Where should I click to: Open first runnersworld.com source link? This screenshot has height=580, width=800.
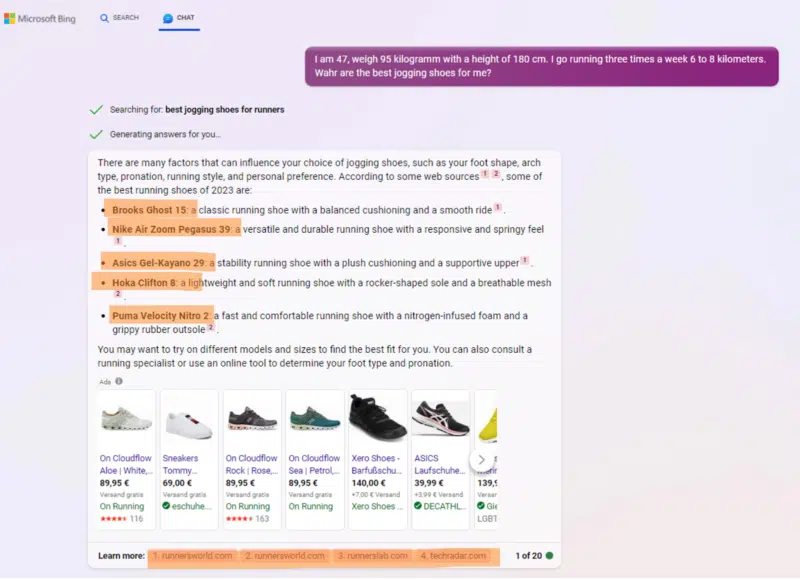point(192,556)
